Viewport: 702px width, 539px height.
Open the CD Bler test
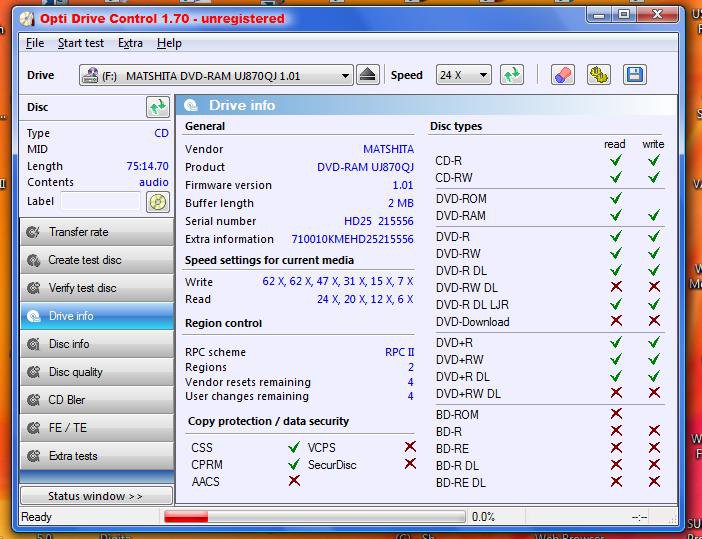click(97, 400)
